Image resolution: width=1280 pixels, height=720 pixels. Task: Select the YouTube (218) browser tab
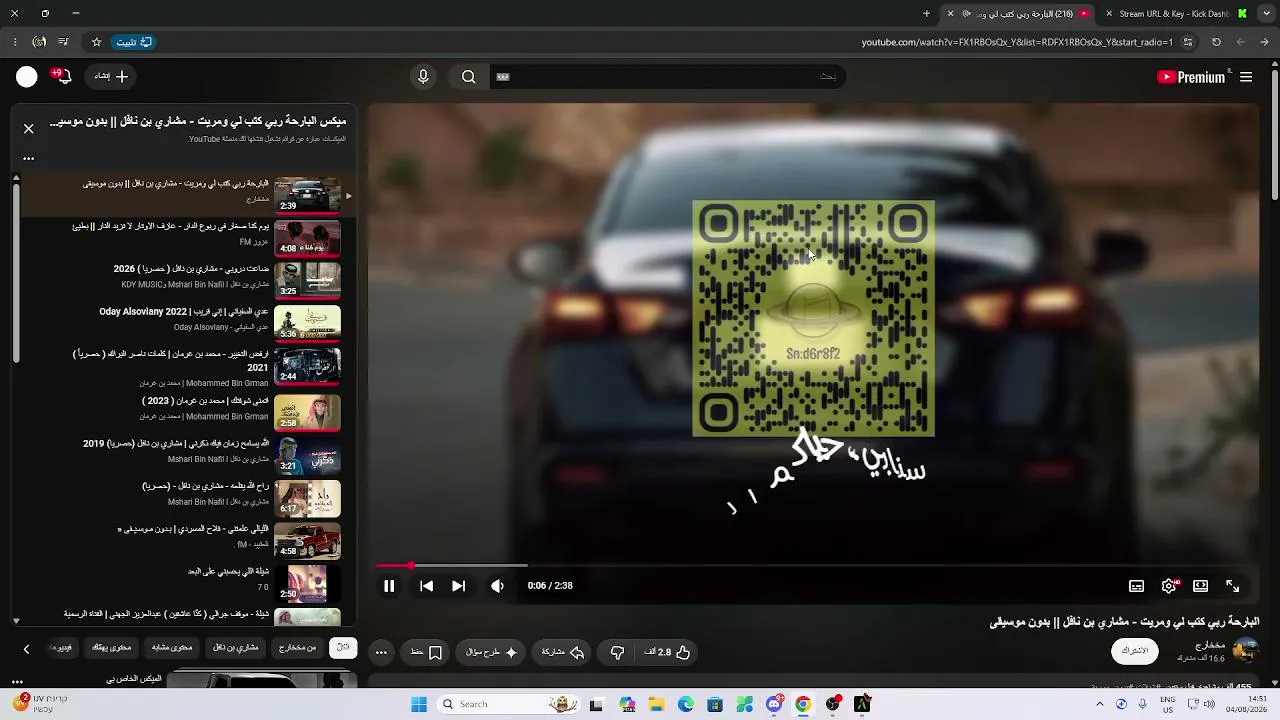pos(1018,14)
